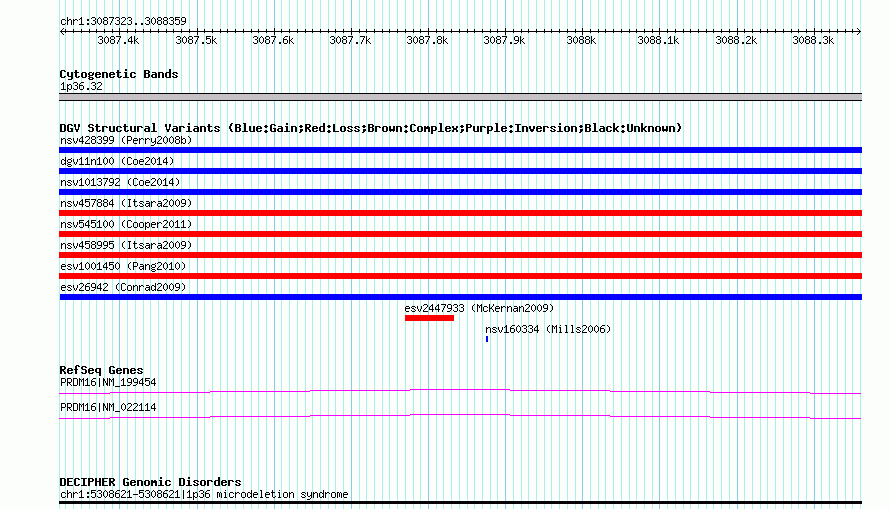Click the 3087.4k ruler tick label
The height and width of the screenshot is (509, 890).
(x=118, y=40)
